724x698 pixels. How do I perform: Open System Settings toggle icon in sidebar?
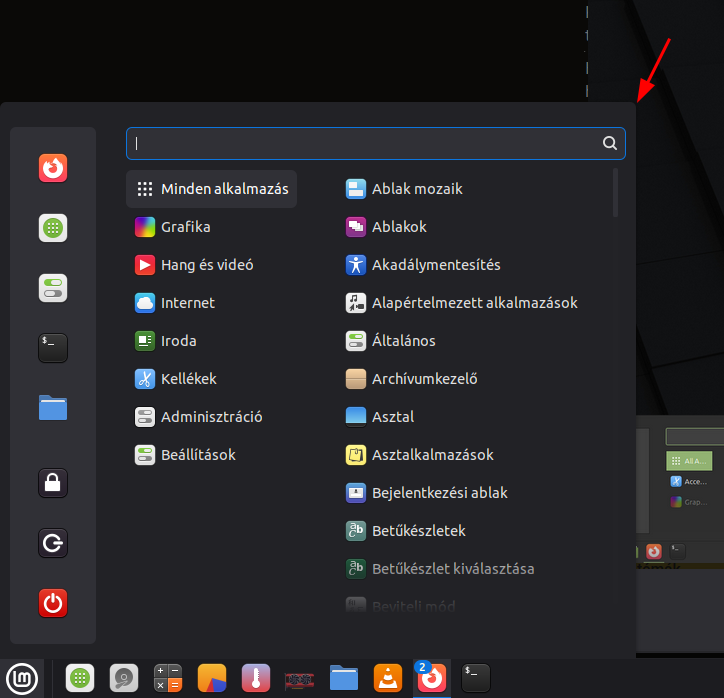click(53, 288)
